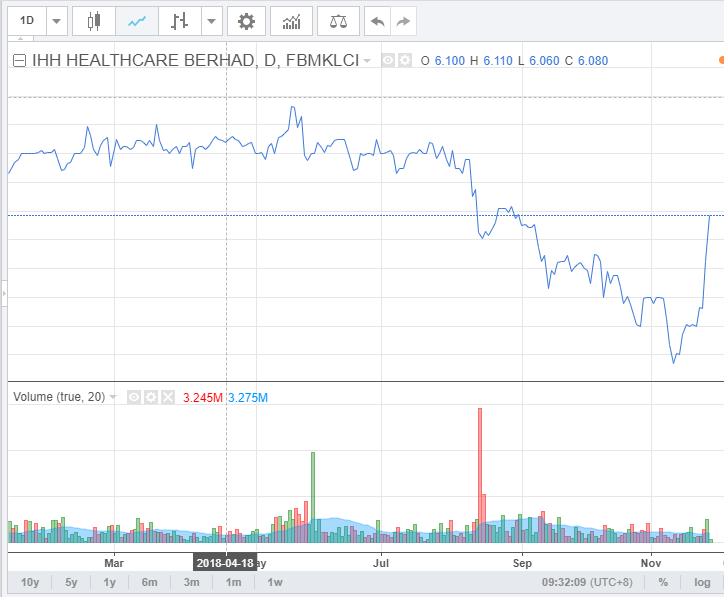
Task: Choose the bar chart style
Action: click(180, 21)
